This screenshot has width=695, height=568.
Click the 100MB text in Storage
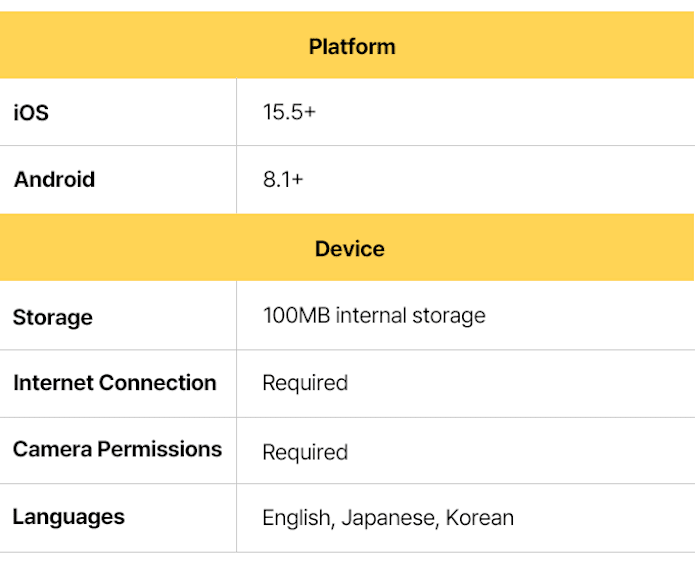(296, 316)
